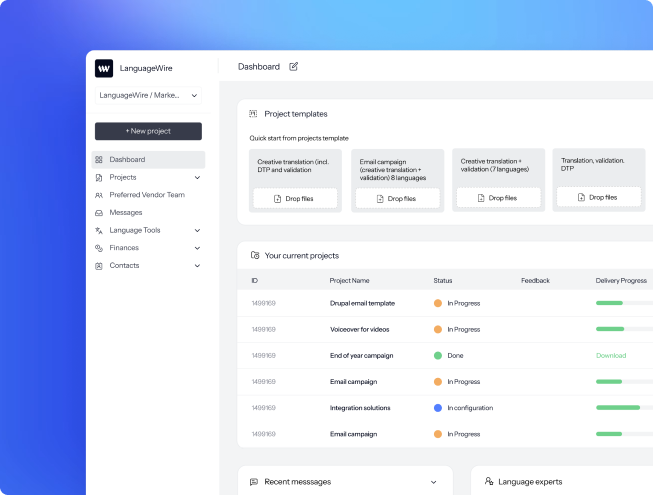Go to Preferred Vendor Team
Screen dimensions: 653x495
point(148,195)
